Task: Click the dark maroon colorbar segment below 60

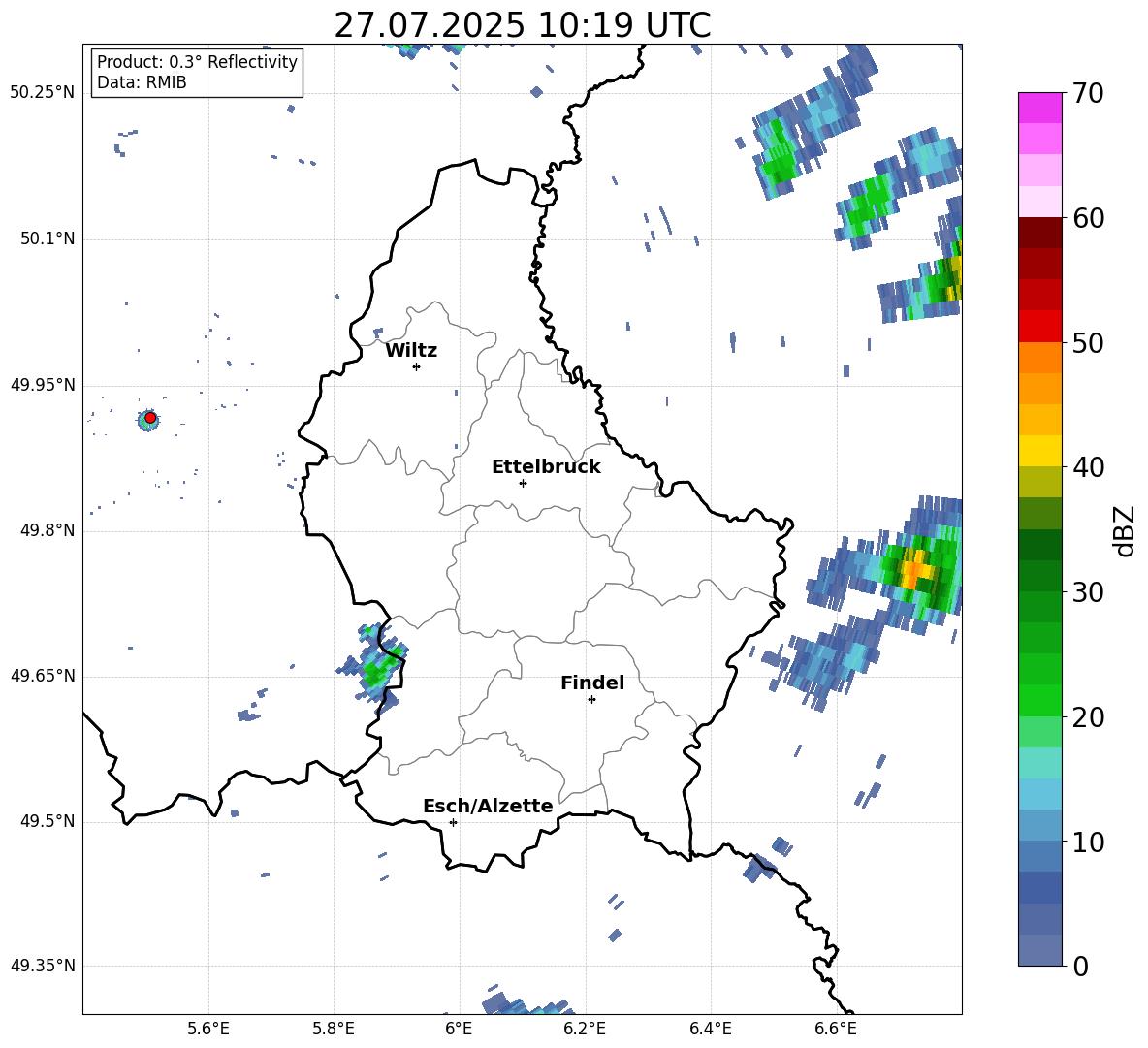Action: tap(1039, 233)
